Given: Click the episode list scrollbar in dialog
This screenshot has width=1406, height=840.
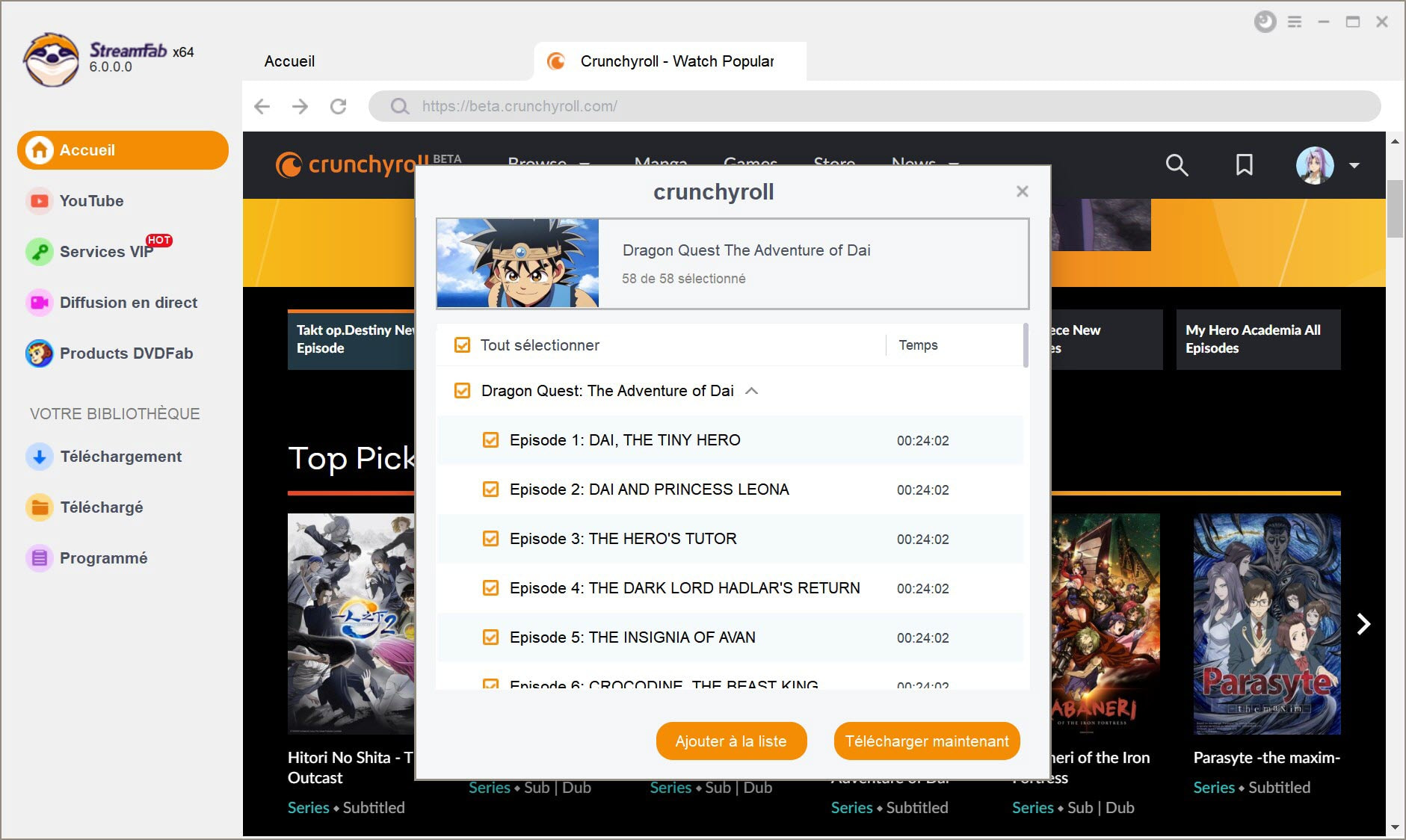Looking at the screenshot, I should pos(1026,345).
